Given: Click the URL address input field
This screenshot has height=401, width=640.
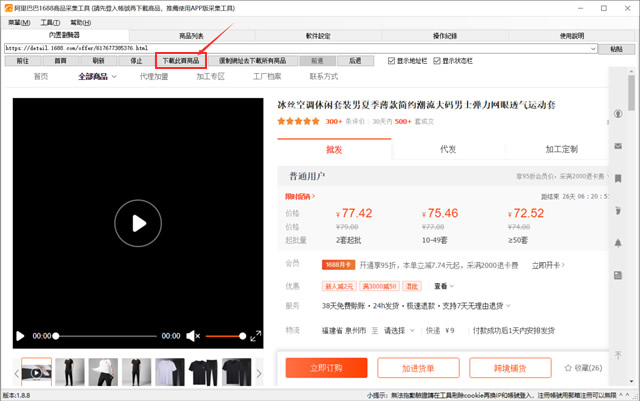Looking at the screenshot, I should (x=300, y=48).
